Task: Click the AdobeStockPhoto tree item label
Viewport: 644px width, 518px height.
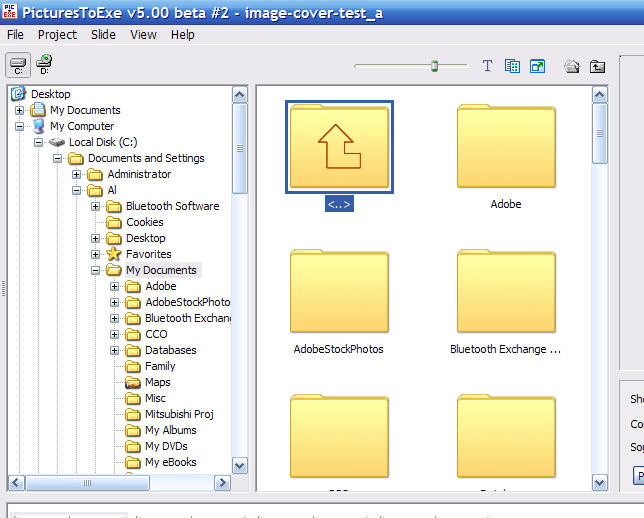Action: (x=188, y=302)
